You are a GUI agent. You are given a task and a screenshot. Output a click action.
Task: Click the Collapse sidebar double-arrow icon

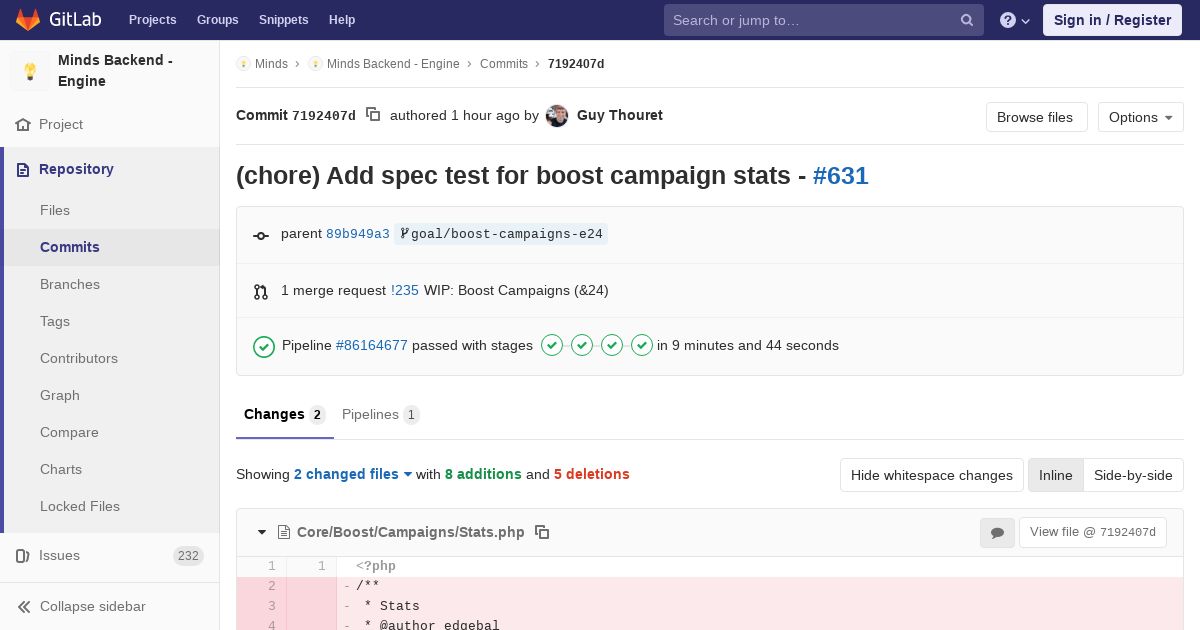[x=24, y=607]
